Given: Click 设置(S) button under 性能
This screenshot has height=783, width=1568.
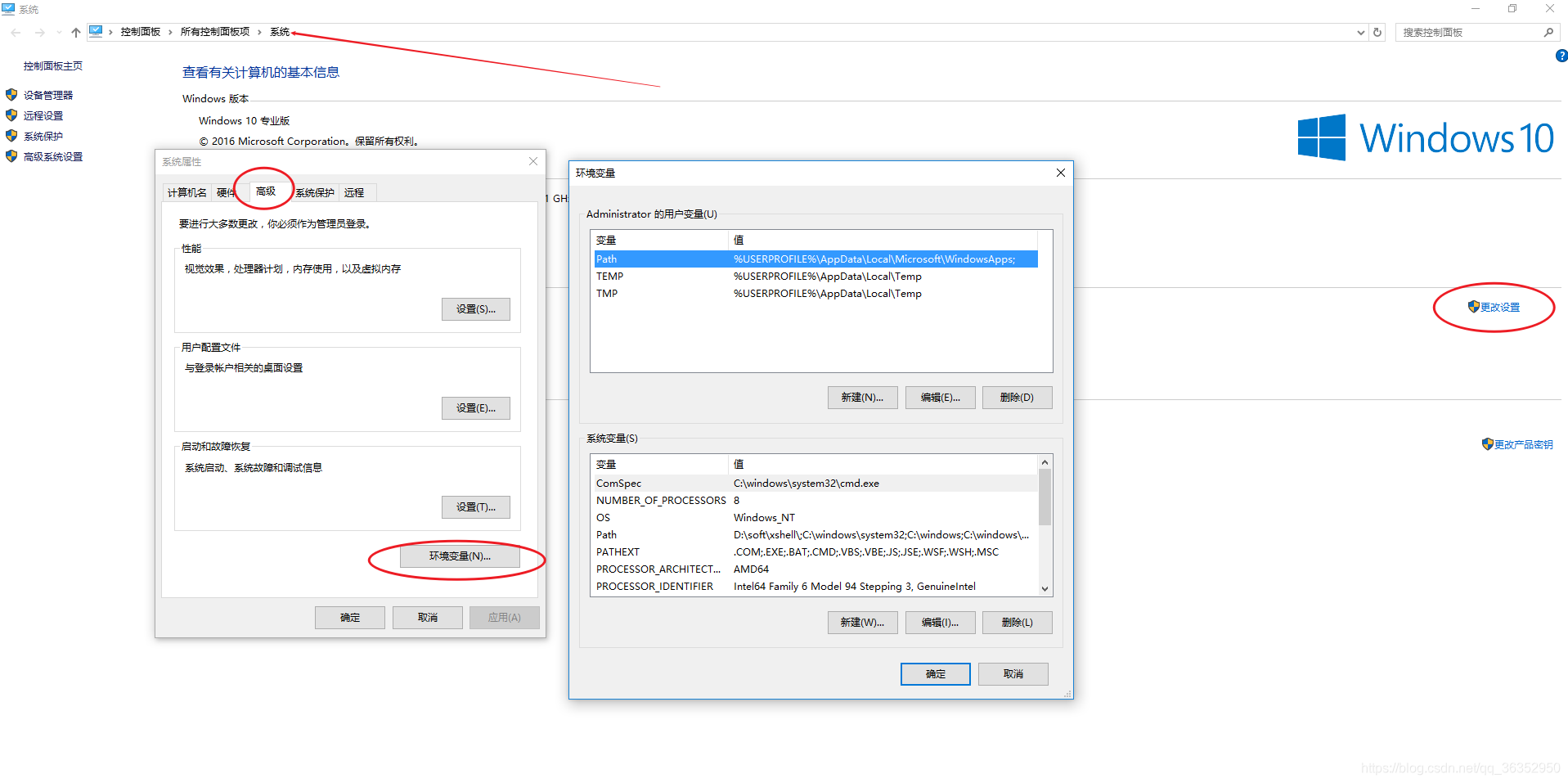Looking at the screenshot, I should pyautogui.click(x=476, y=309).
